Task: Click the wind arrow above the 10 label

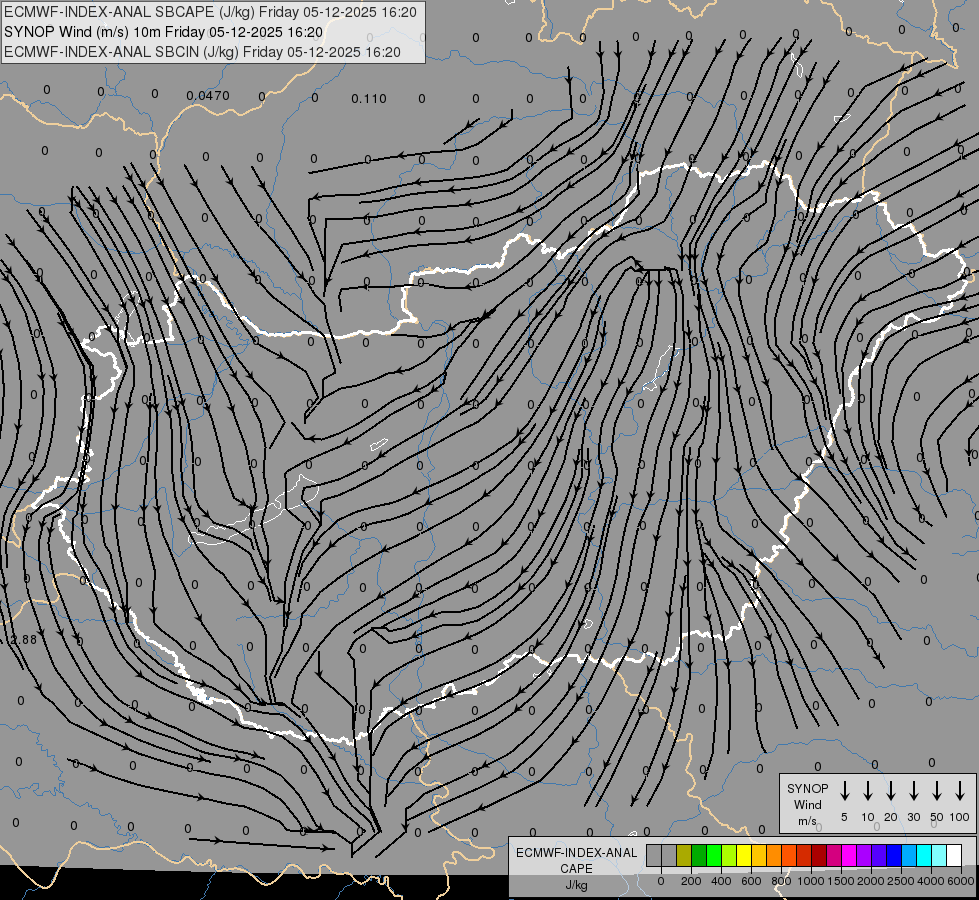Action: tap(868, 791)
